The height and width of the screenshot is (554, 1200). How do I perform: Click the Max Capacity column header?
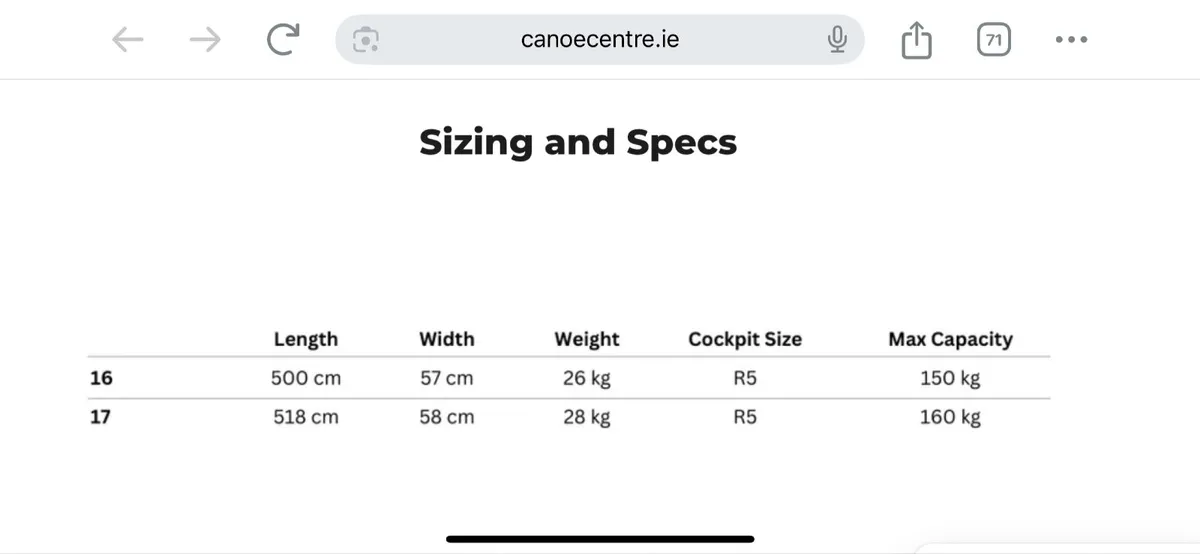tap(950, 339)
